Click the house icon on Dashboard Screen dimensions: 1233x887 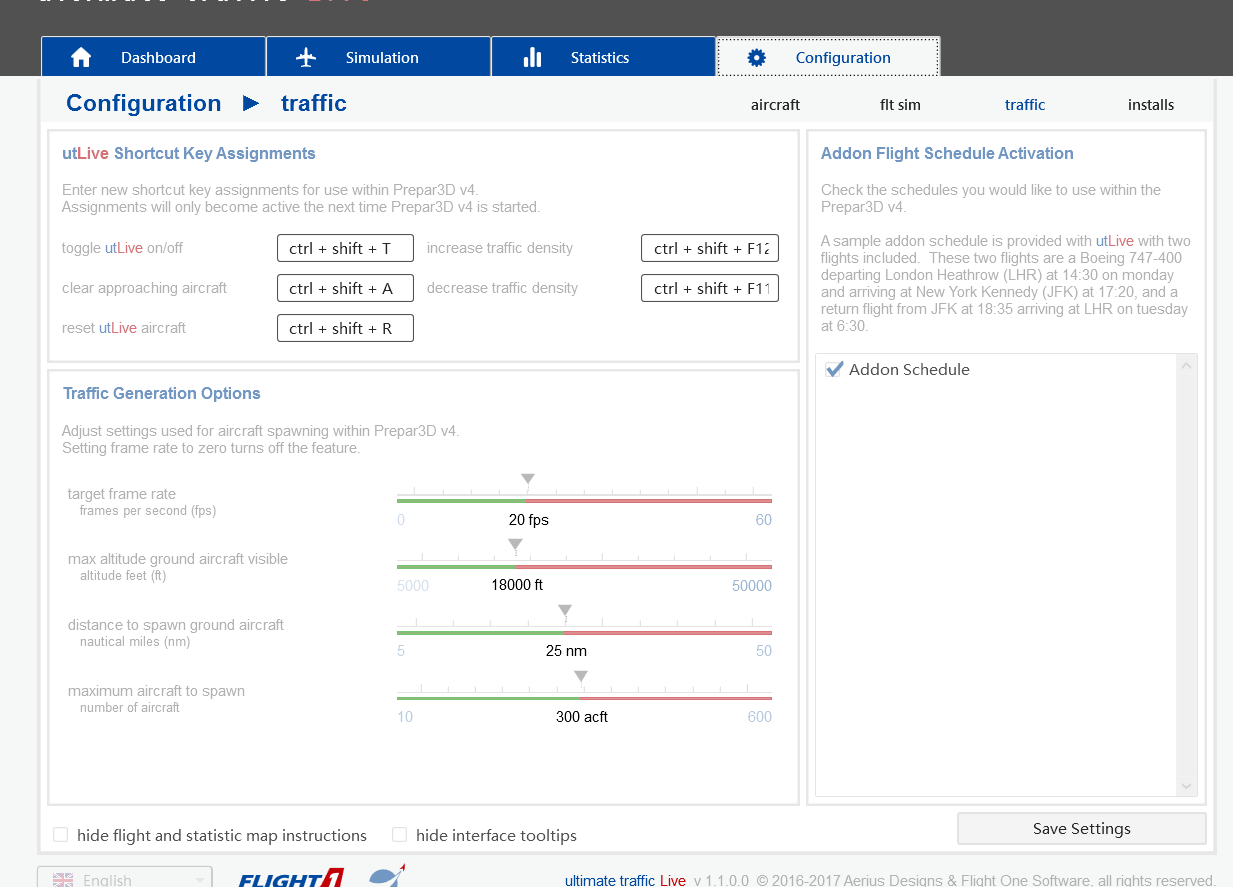(x=81, y=57)
